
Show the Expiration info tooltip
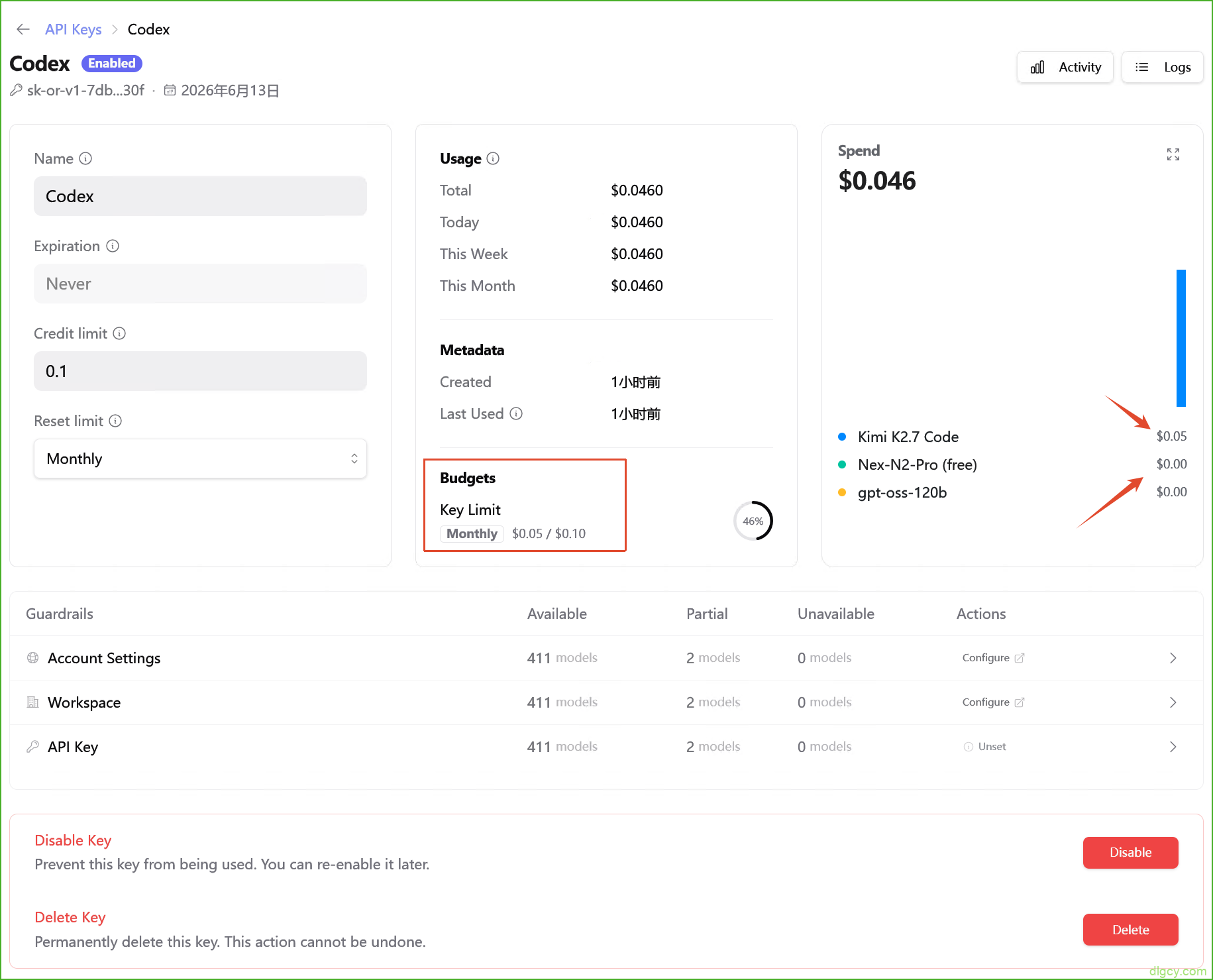[x=113, y=246]
